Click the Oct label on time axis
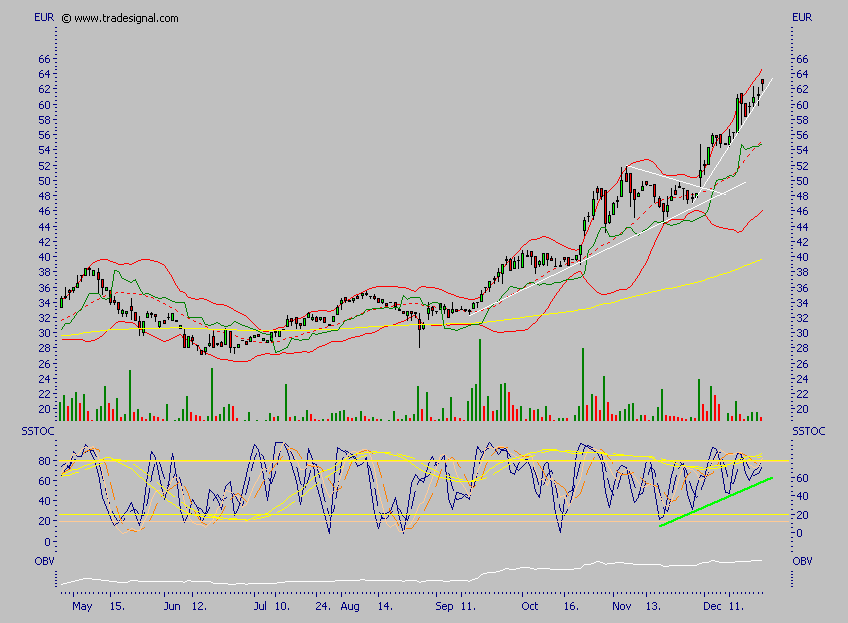Viewport: 848px width, 623px height. [530, 606]
